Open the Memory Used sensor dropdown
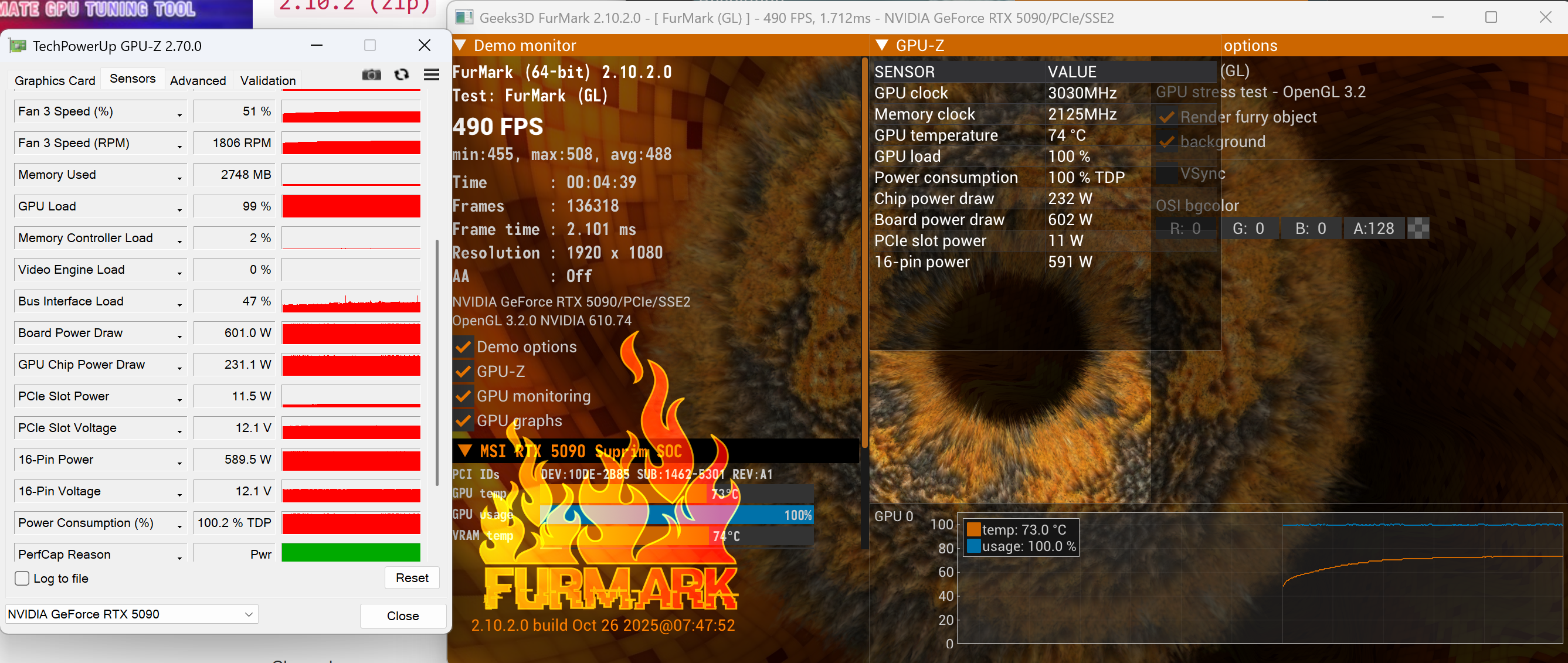This screenshot has width=1568, height=663. coord(179,177)
